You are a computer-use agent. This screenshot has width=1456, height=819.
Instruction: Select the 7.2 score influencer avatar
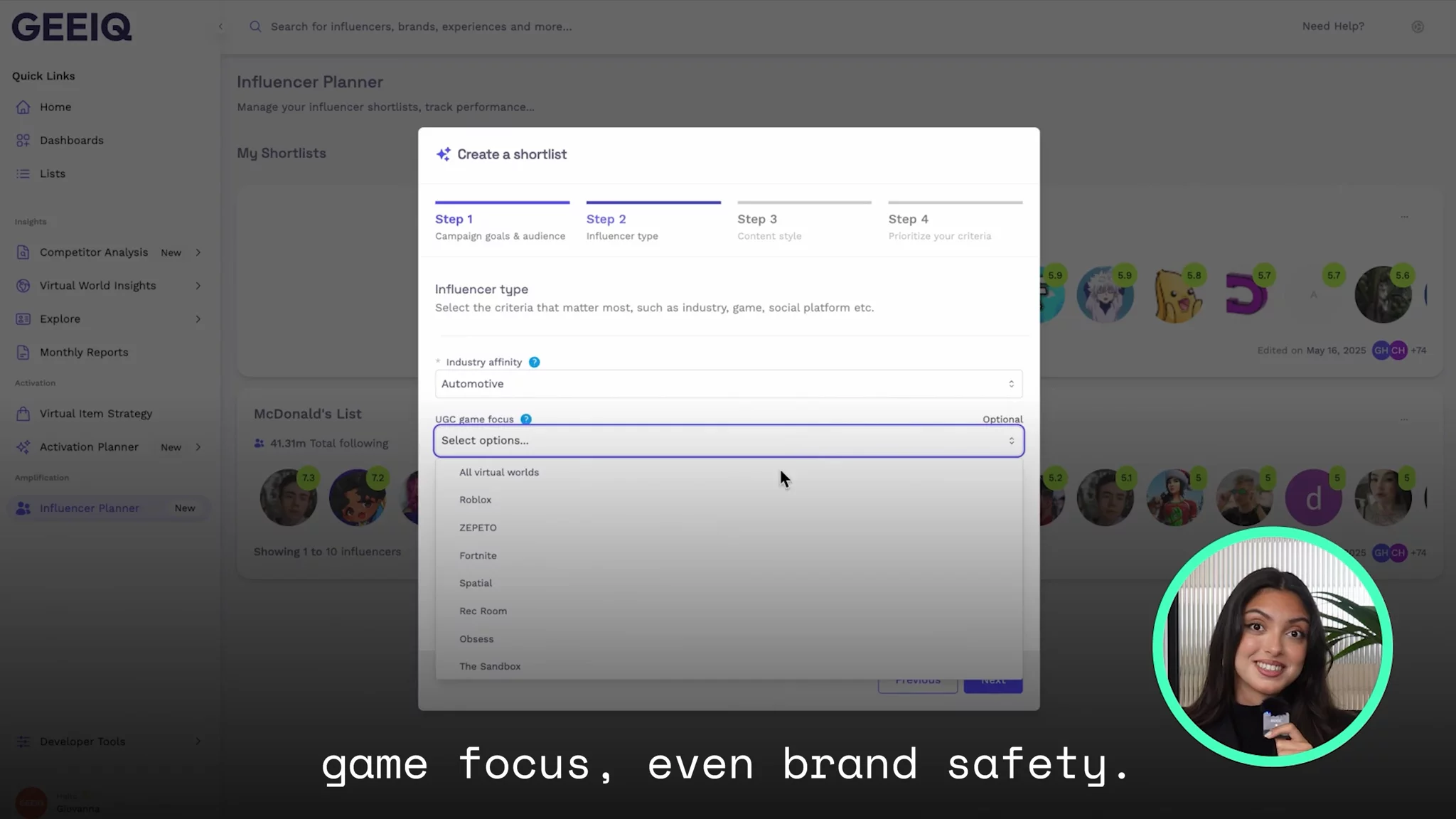(358, 497)
